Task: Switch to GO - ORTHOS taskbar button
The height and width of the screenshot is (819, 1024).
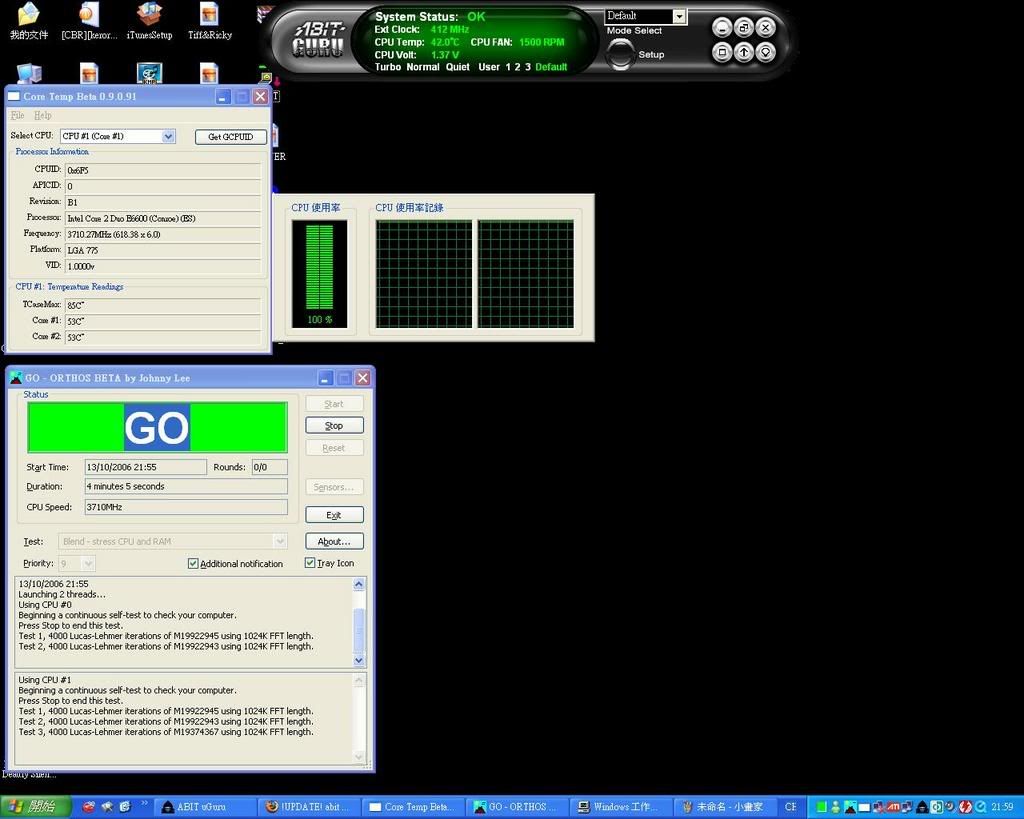Action: pyautogui.click(x=517, y=807)
